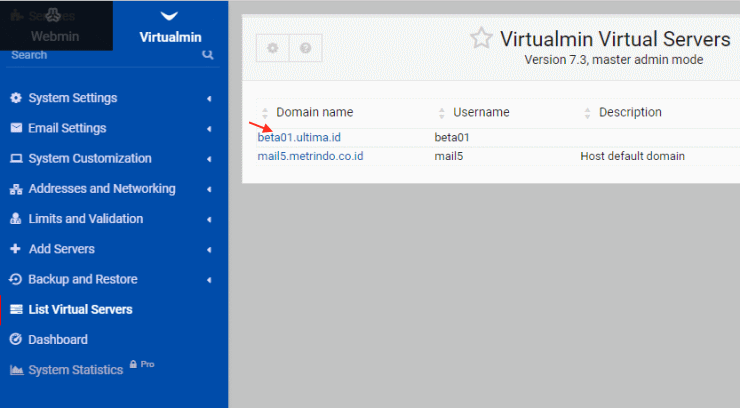Click the gear settings button near title
The image size is (740, 408).
click(x=272, y=48)
